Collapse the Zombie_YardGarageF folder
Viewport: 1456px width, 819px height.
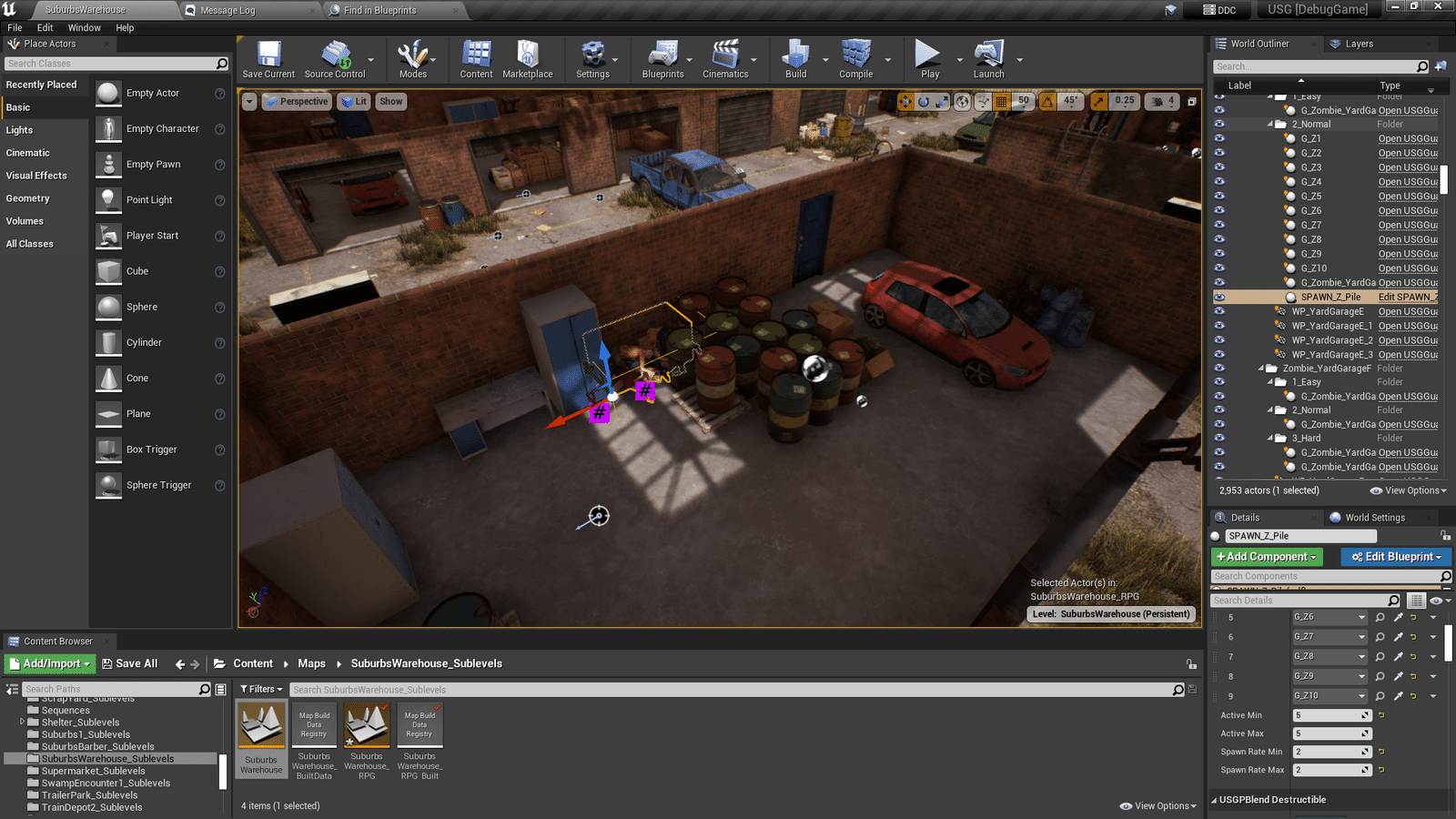[1261, 369]
